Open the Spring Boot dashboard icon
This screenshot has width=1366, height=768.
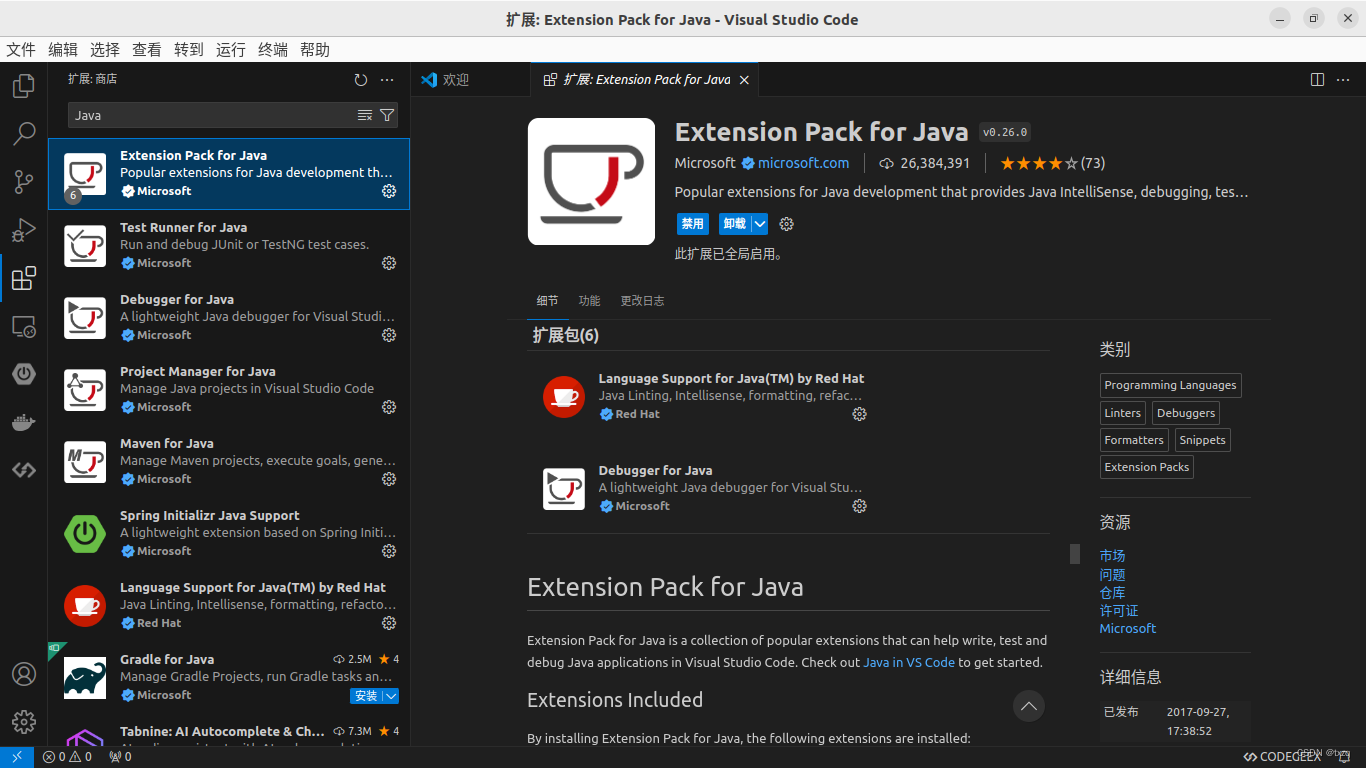coord(24,374)
